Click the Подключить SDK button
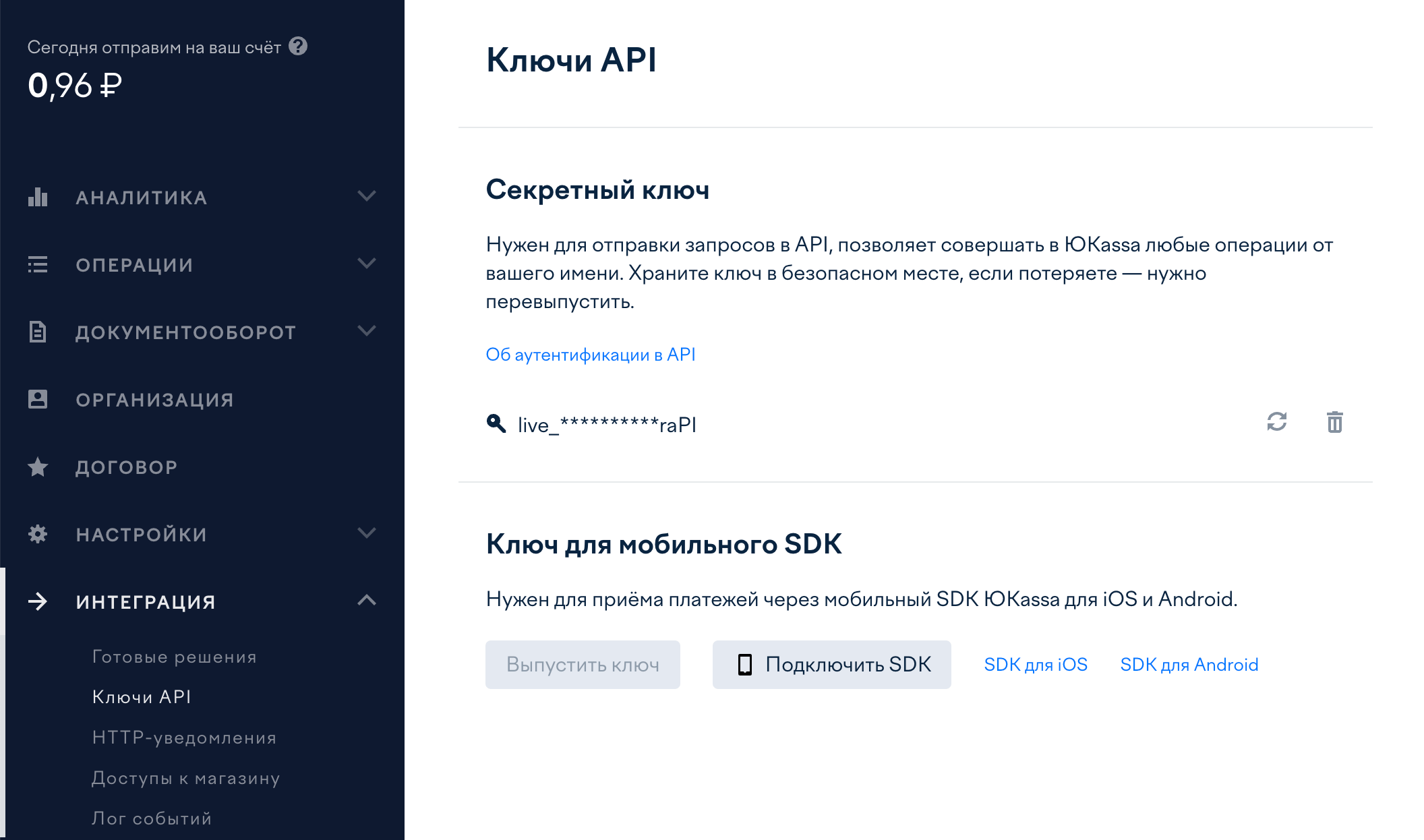The width and height of the screenshot is (1424, 840). click(831, 664)
